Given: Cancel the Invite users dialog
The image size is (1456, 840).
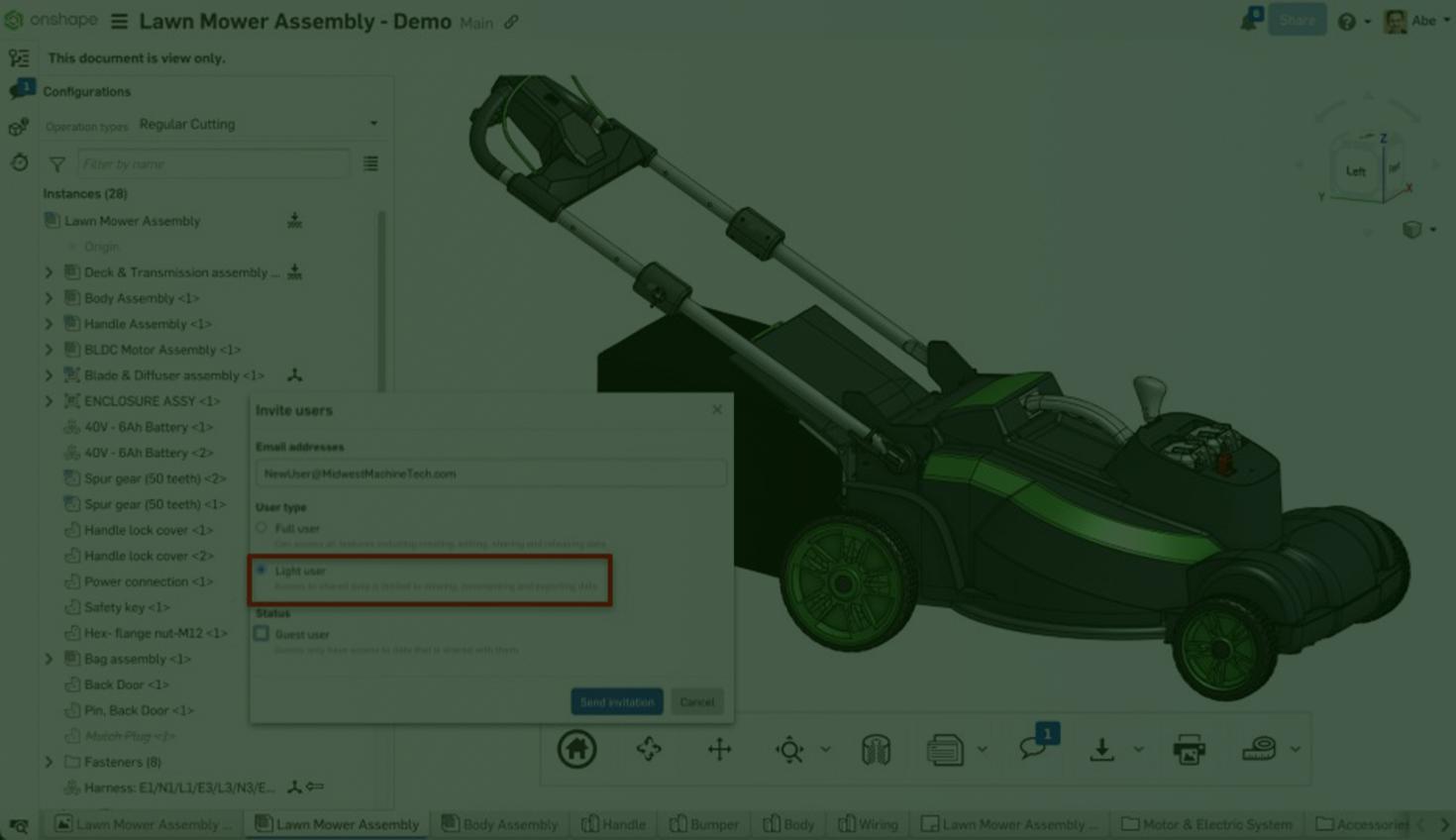Looking at the screenshot, I should tap(696, 701).
